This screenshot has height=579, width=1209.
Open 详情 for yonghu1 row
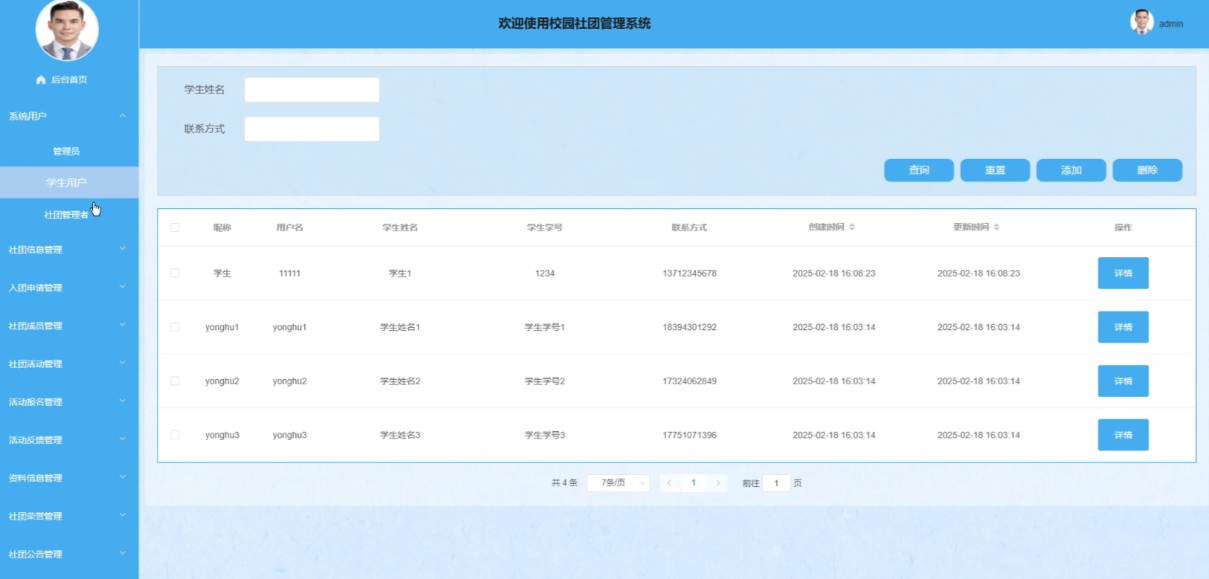pos(1123,327)
